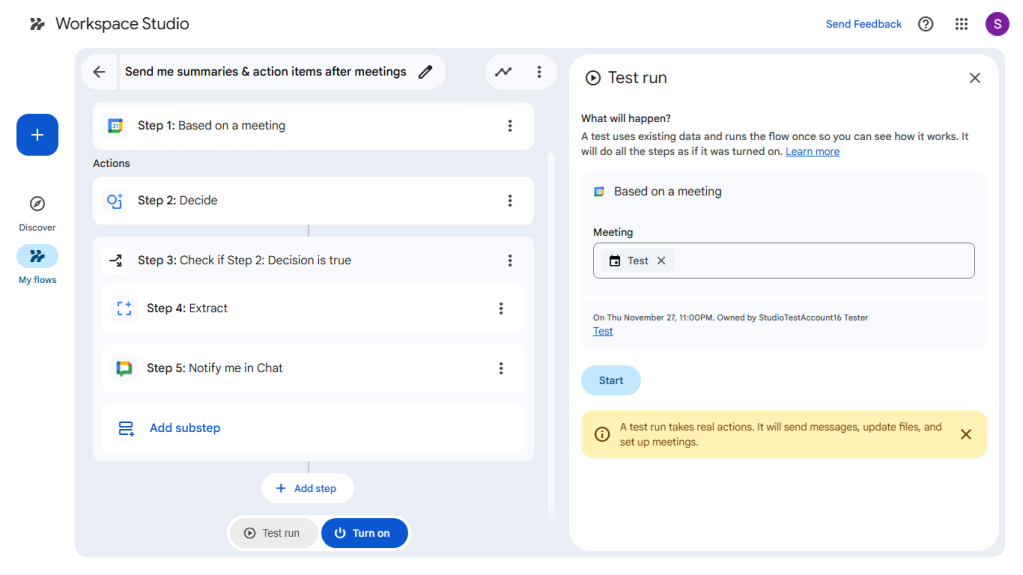Open Step 5 Notify three-dot menu

click(501, 368)
